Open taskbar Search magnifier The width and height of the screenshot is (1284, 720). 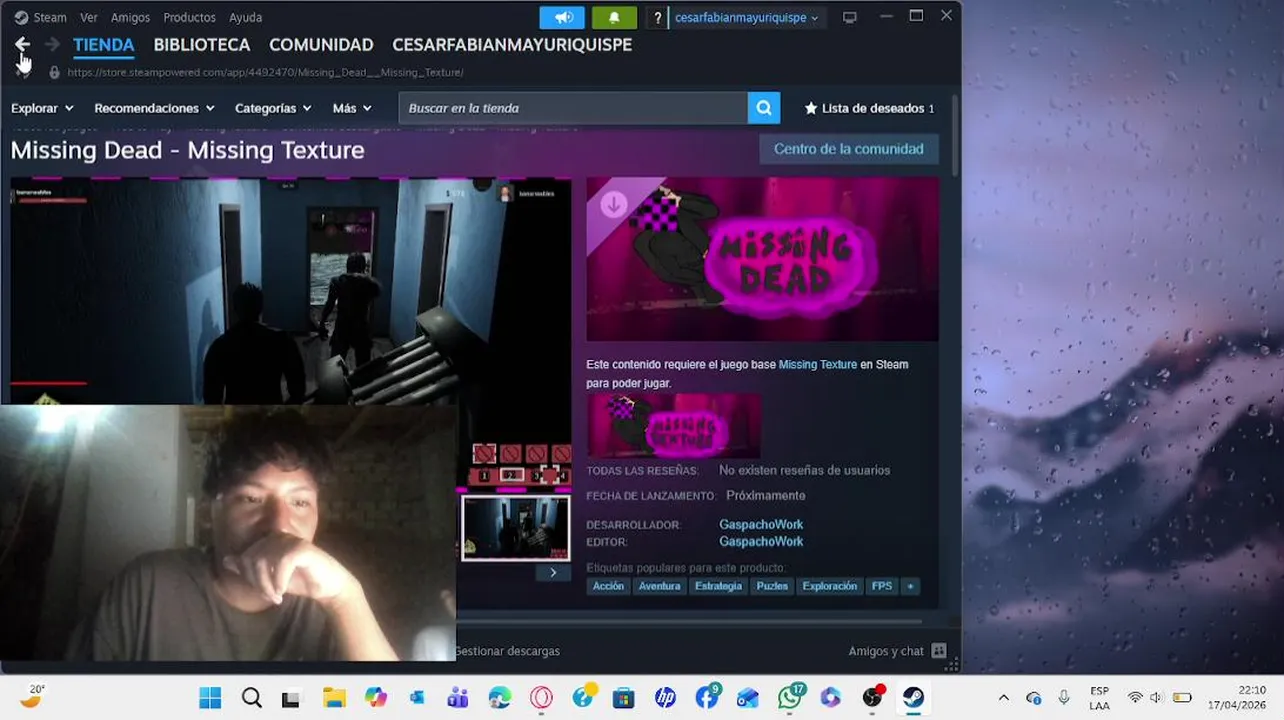pos(251,698)
